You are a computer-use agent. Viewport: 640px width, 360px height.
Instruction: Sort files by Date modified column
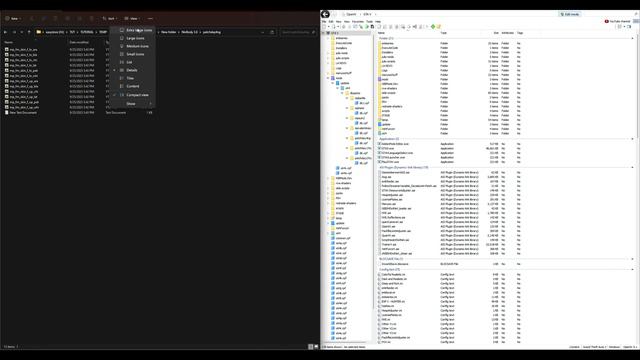(79, 42)
